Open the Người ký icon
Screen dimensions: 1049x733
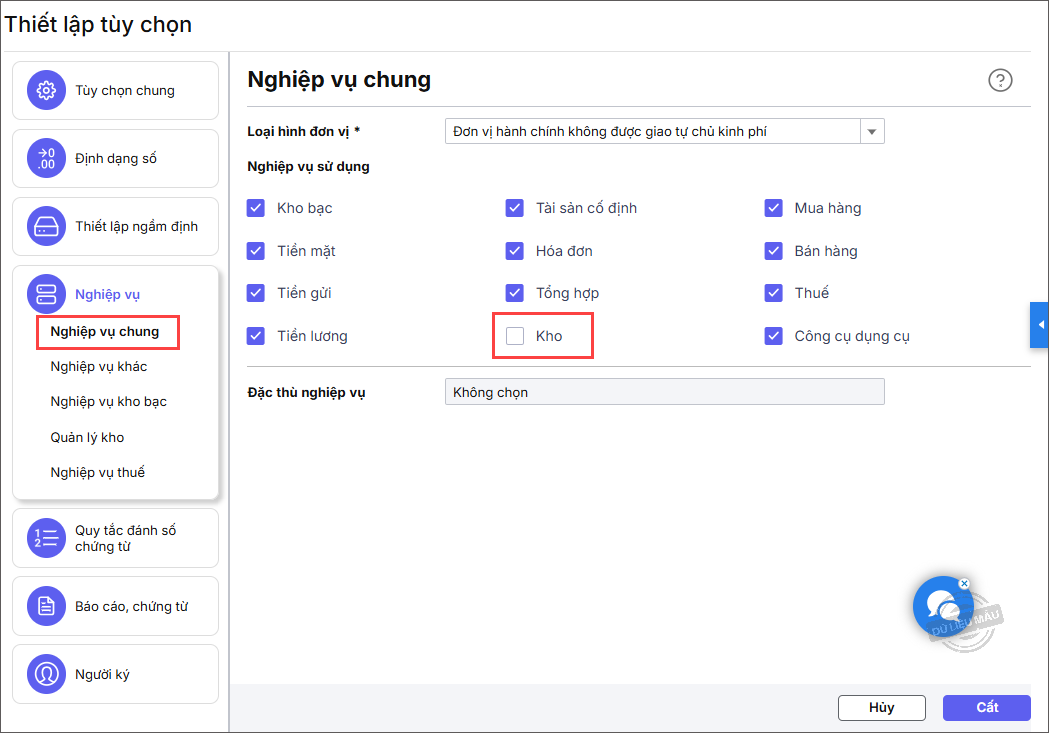[x=46, y=674]
